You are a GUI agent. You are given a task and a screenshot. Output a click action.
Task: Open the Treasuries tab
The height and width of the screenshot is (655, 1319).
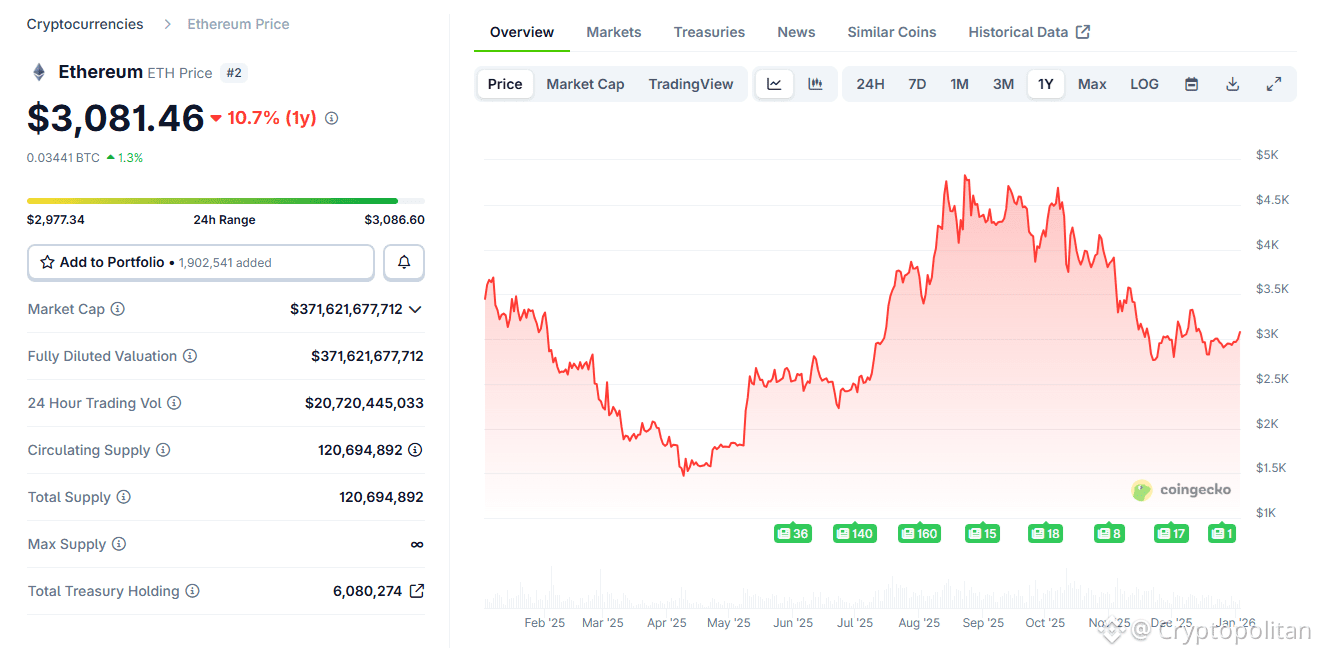709,31
